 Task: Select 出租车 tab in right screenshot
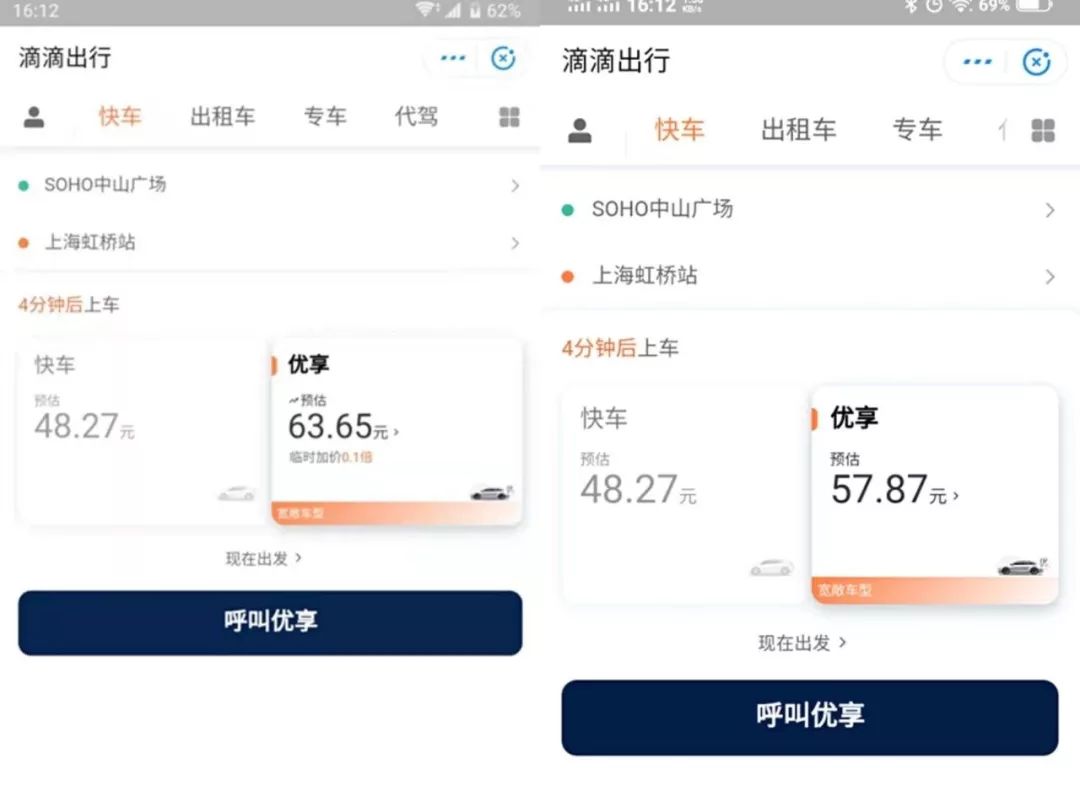[798, 130]
